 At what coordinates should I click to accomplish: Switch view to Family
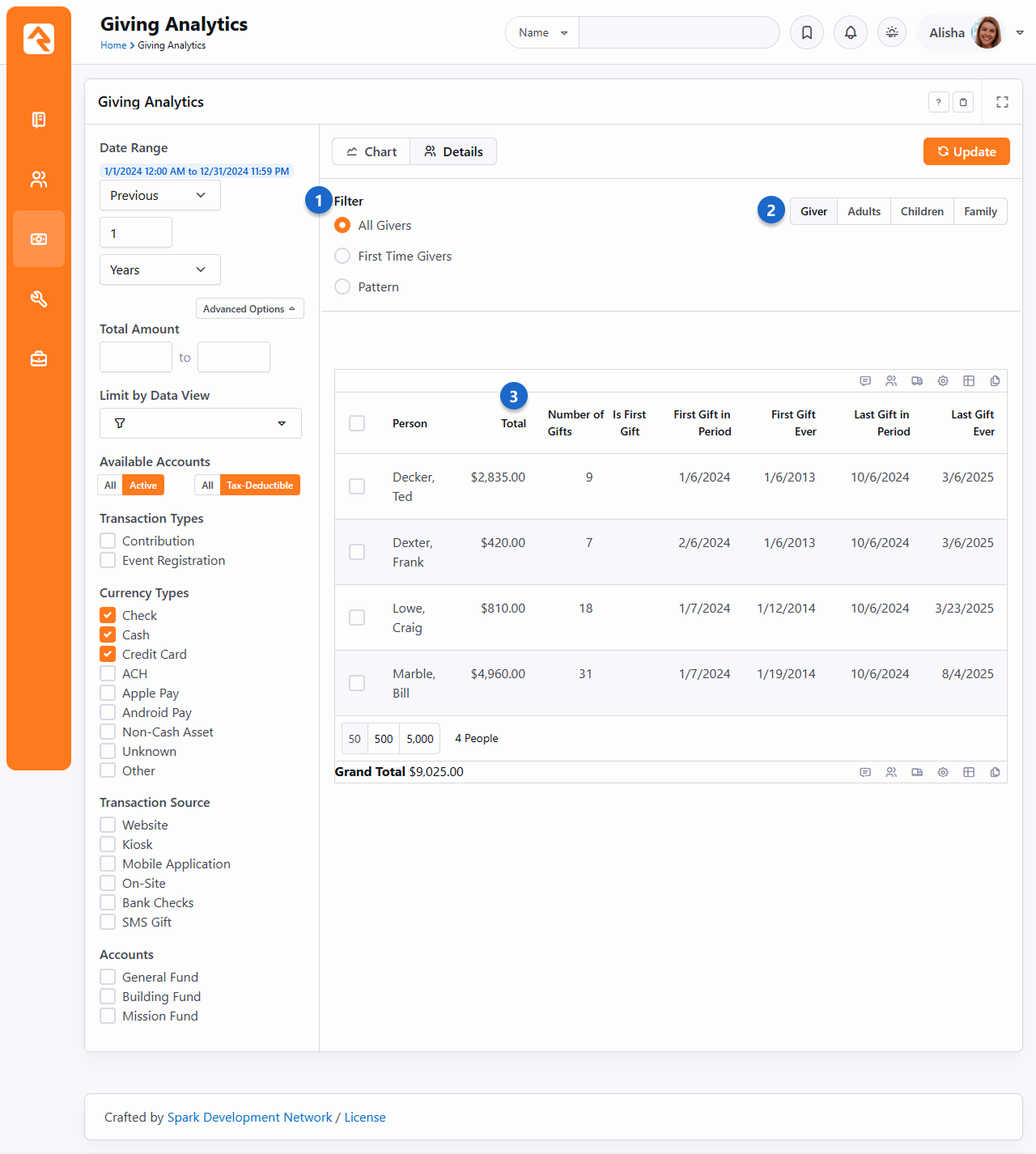coord(979,211)
